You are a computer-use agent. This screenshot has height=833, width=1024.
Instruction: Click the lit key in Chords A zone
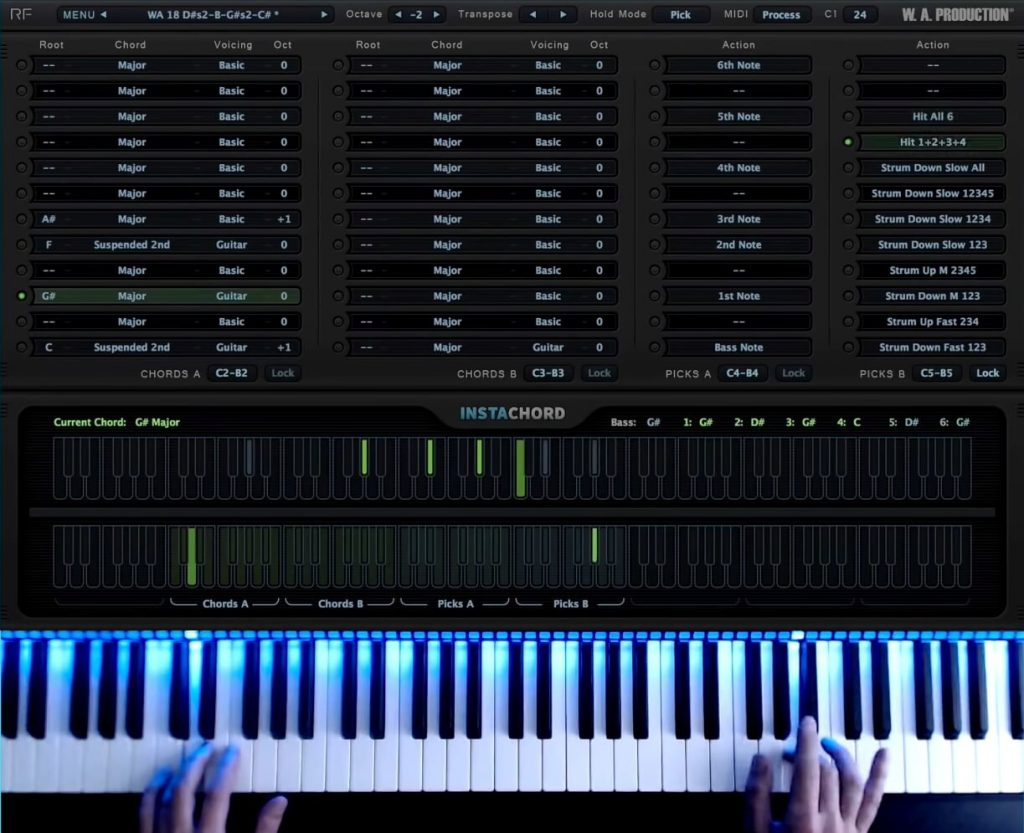pos(191,556)
